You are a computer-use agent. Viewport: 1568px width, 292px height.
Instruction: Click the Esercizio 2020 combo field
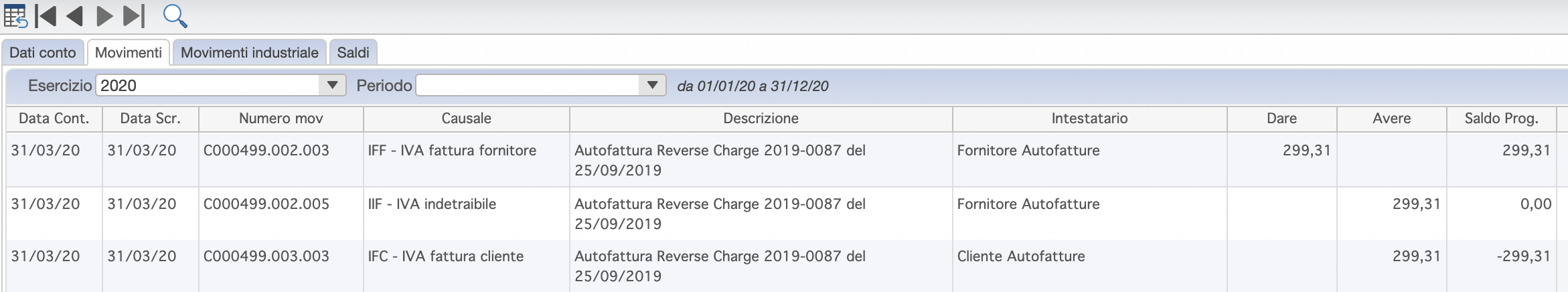click(221, 85)
